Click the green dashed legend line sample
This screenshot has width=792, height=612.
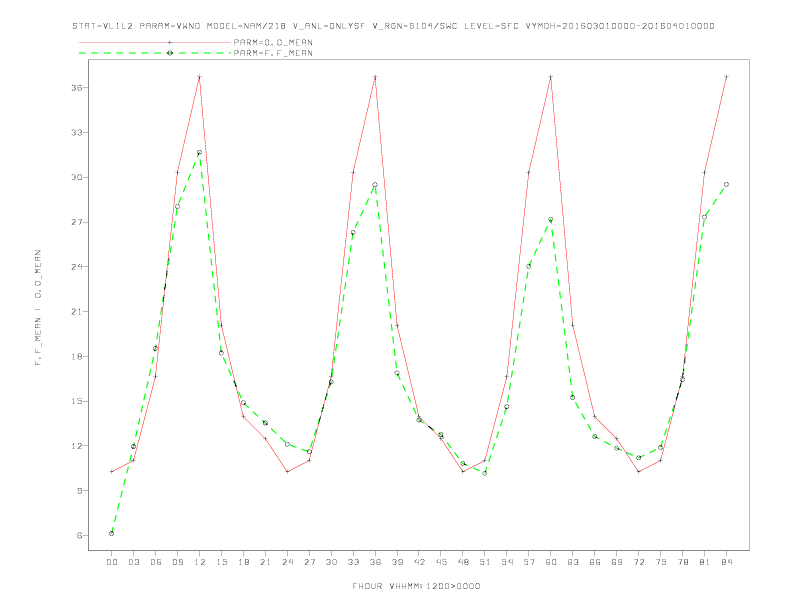155,53
